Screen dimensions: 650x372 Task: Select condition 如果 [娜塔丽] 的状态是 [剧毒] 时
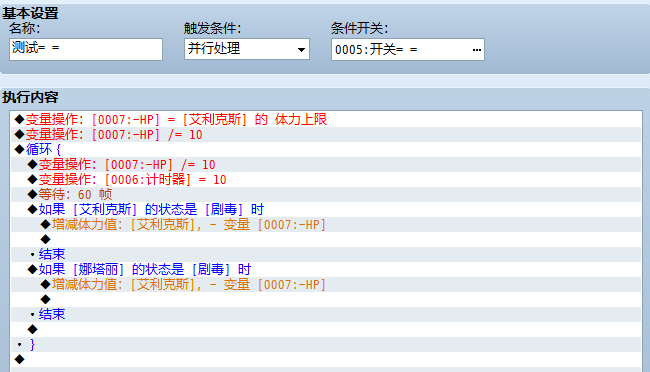tap(325, 270)
